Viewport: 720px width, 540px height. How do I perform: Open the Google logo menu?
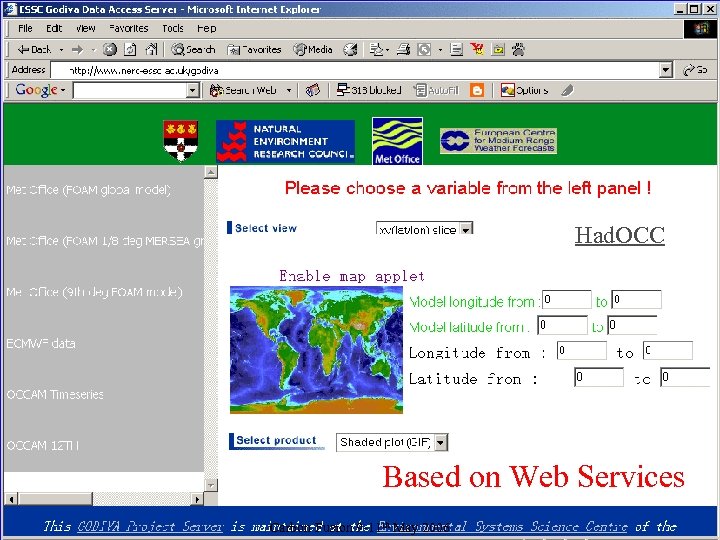40,90
